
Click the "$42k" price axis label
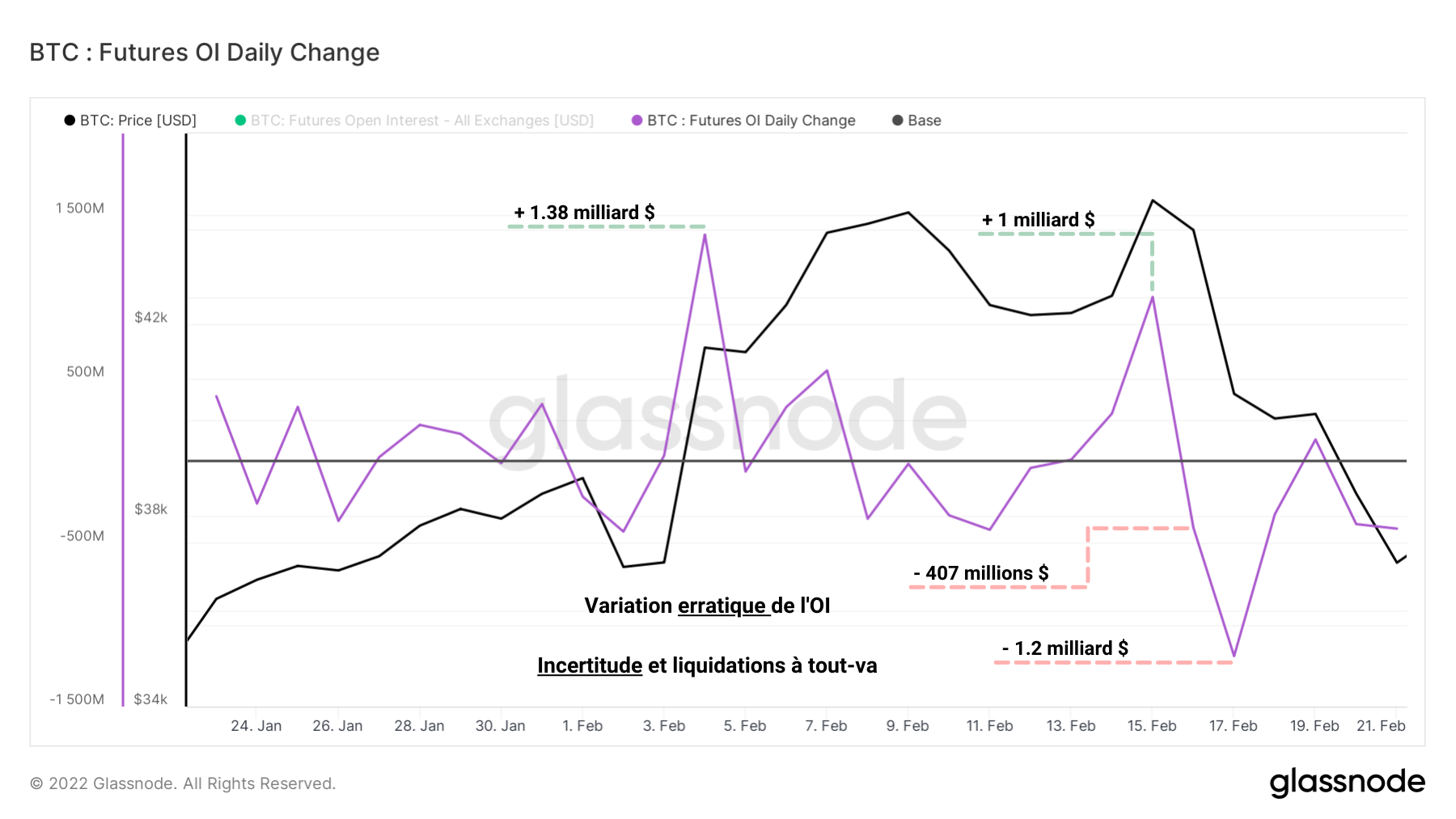click(x=151, y=318)
